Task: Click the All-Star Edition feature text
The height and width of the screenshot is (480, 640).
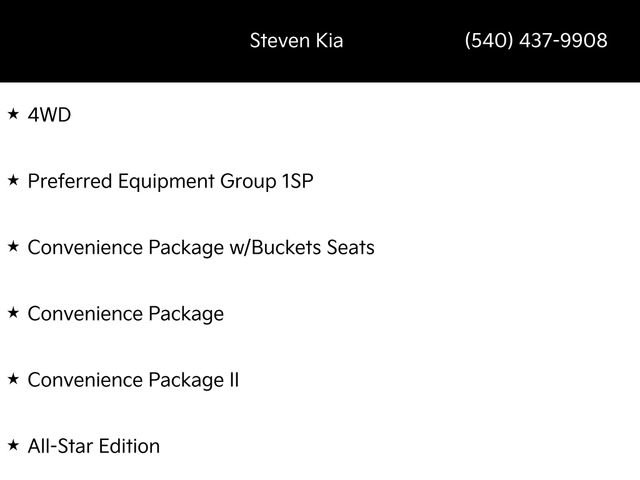Action: pyautogui.click(x=93, y=446)
